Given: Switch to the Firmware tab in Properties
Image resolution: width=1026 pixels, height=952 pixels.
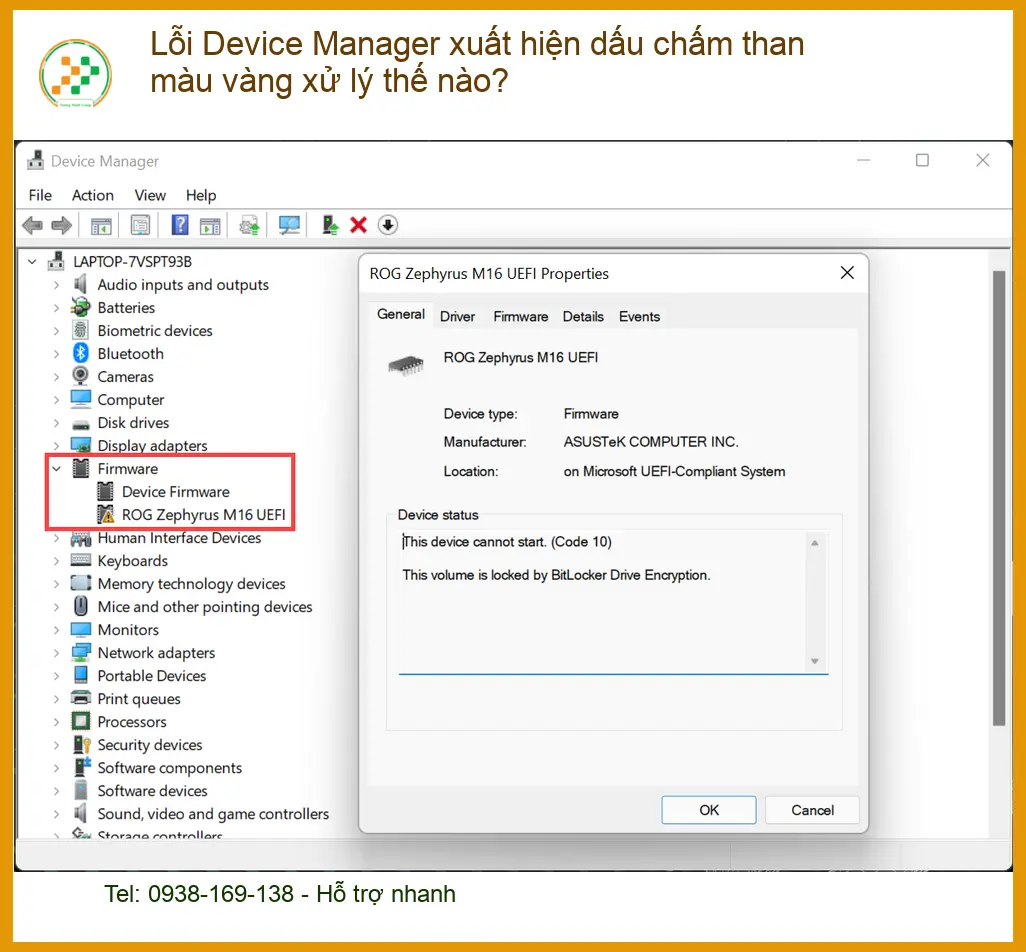Looking at the screenshot, I should [x=521, y=317].
